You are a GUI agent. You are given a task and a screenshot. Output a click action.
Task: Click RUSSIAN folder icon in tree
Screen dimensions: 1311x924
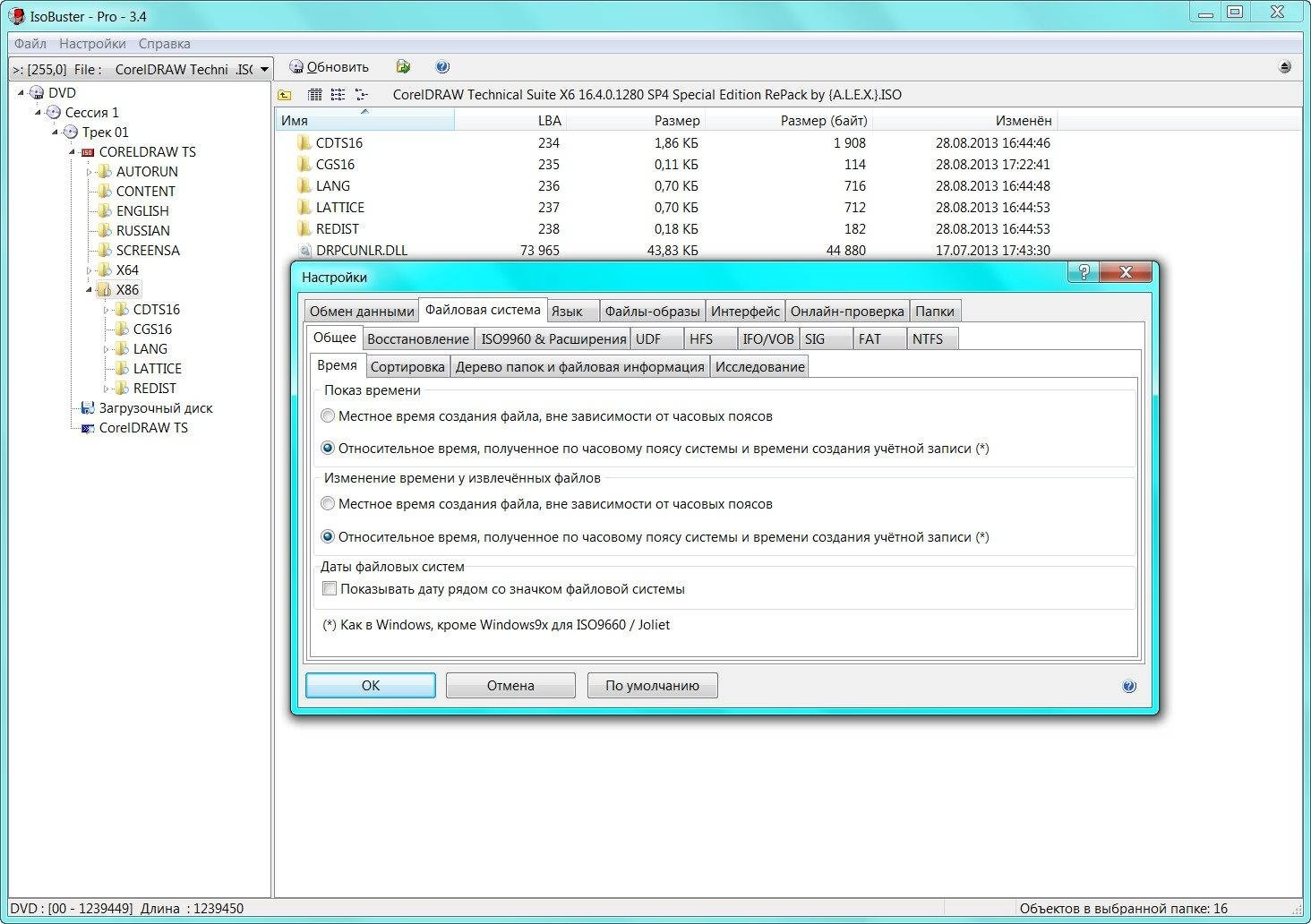coord(105,231)
